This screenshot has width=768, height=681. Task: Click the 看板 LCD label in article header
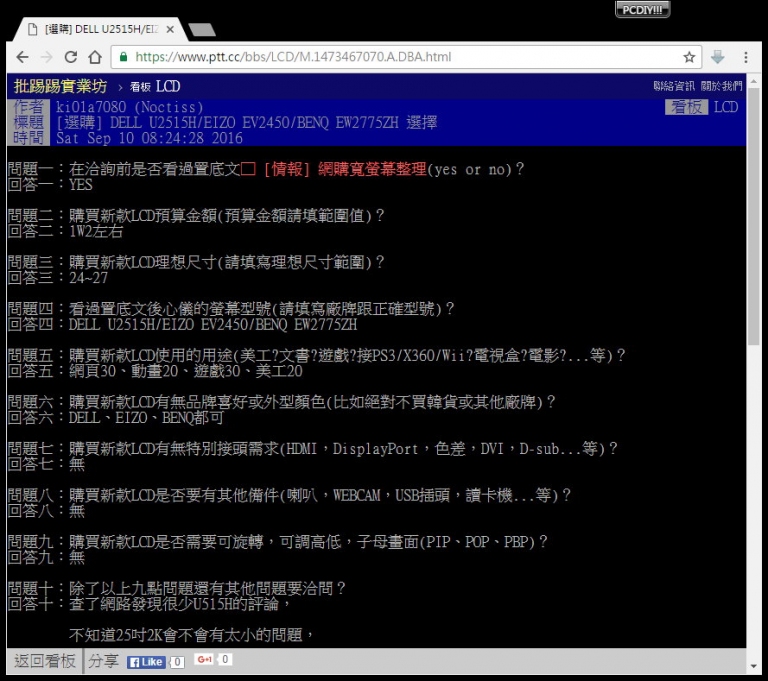[702, 107]
